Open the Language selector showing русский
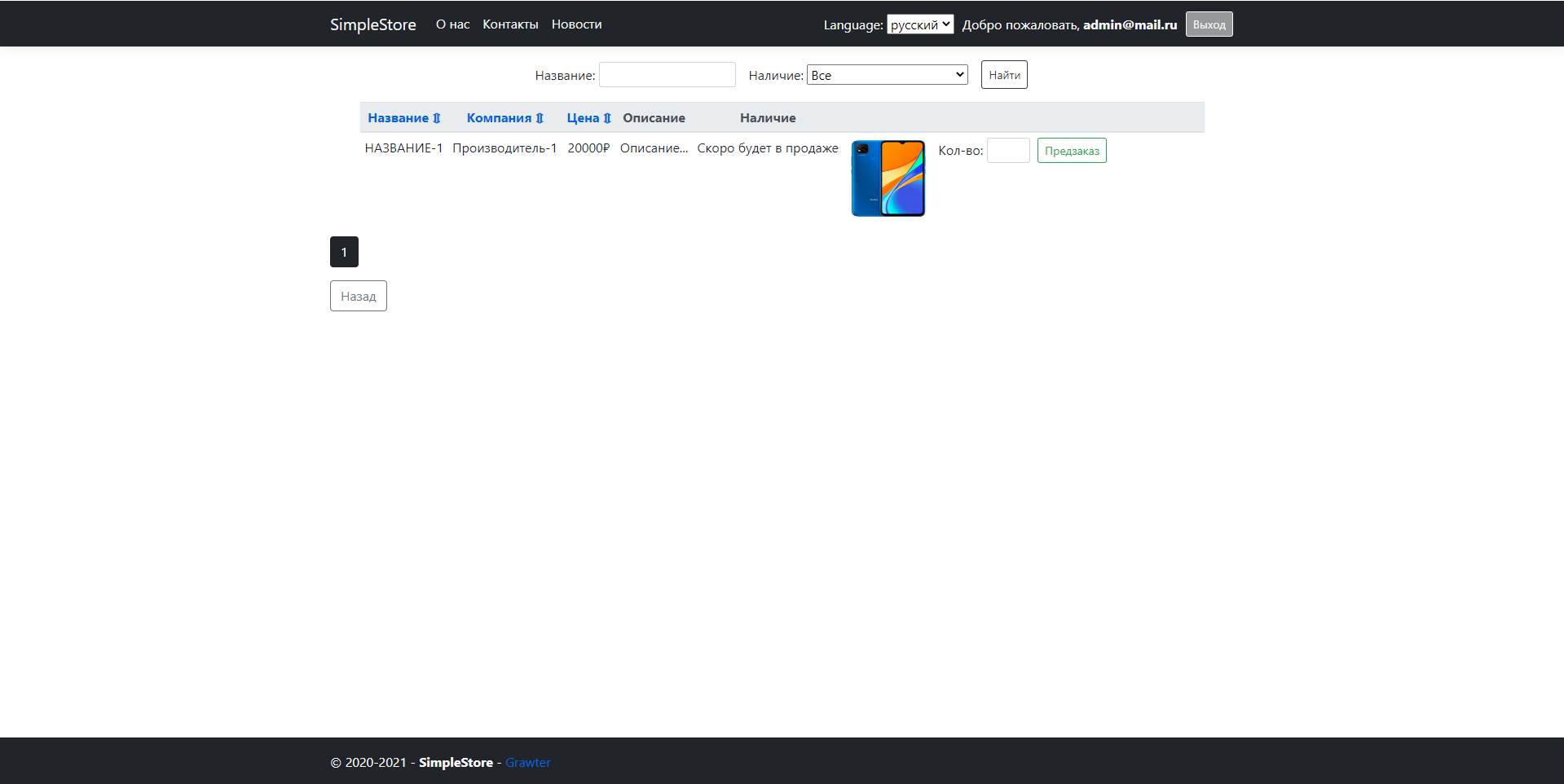The height and width of the screenshot is (784, 1564). click(x=919, y=24)
